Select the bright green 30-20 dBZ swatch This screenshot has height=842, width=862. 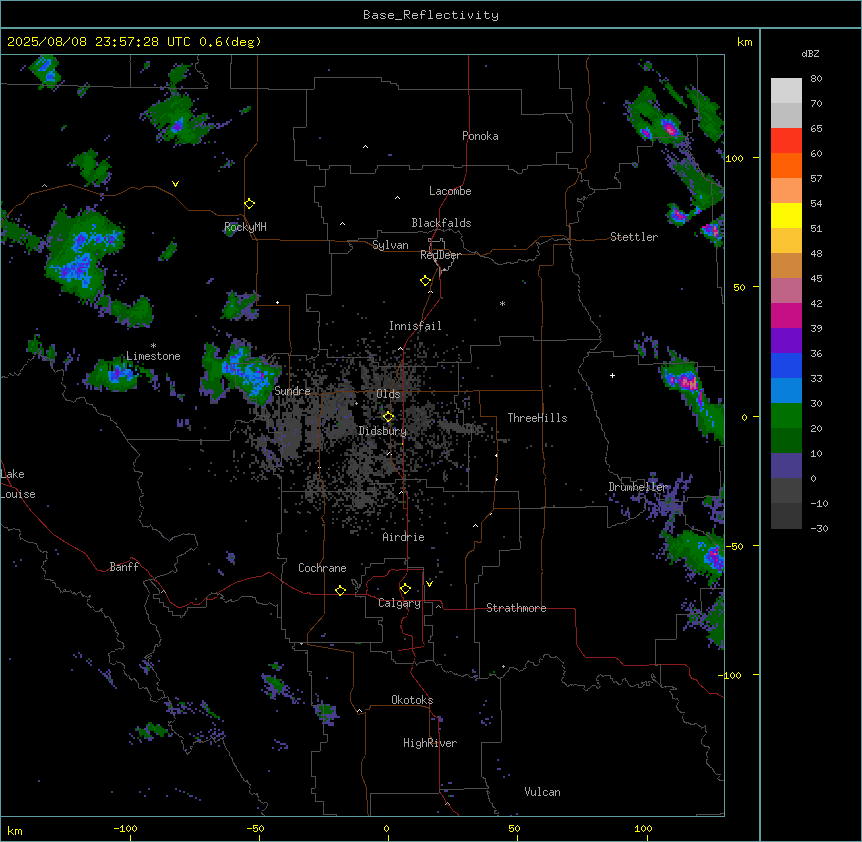point(786,416)
